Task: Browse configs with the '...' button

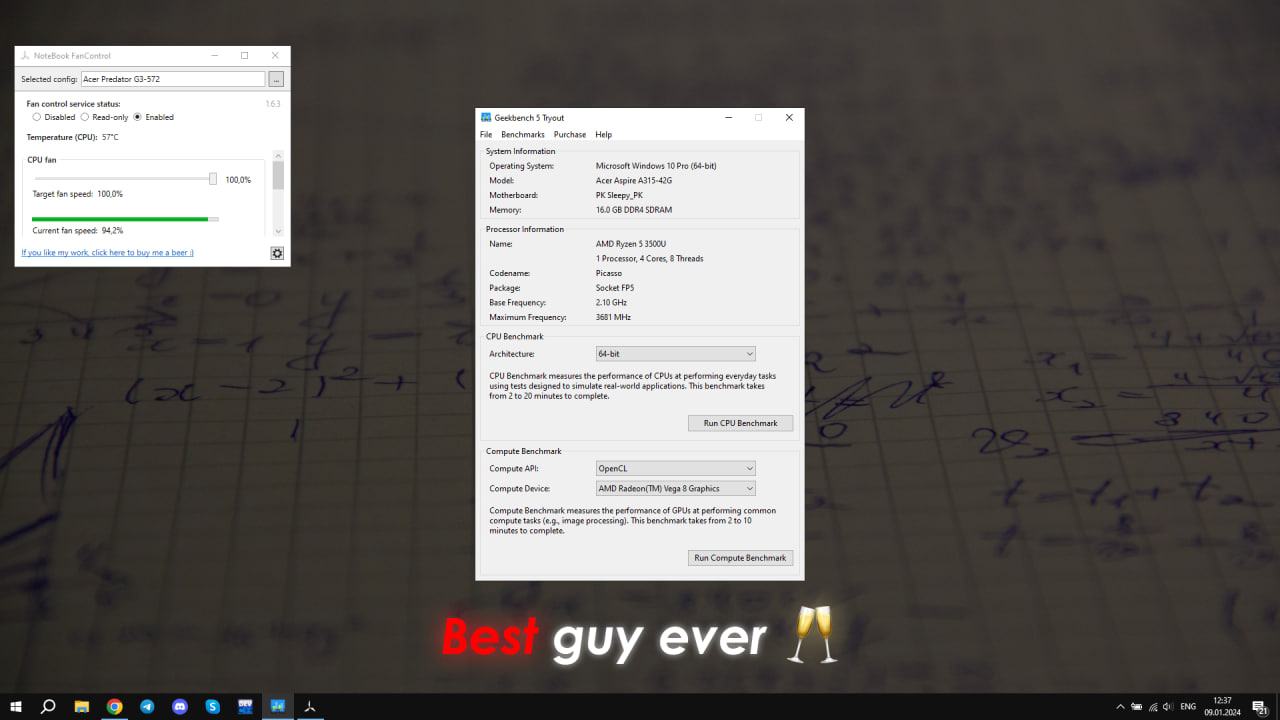Action: pyautogui.click(x=277, y=79)
